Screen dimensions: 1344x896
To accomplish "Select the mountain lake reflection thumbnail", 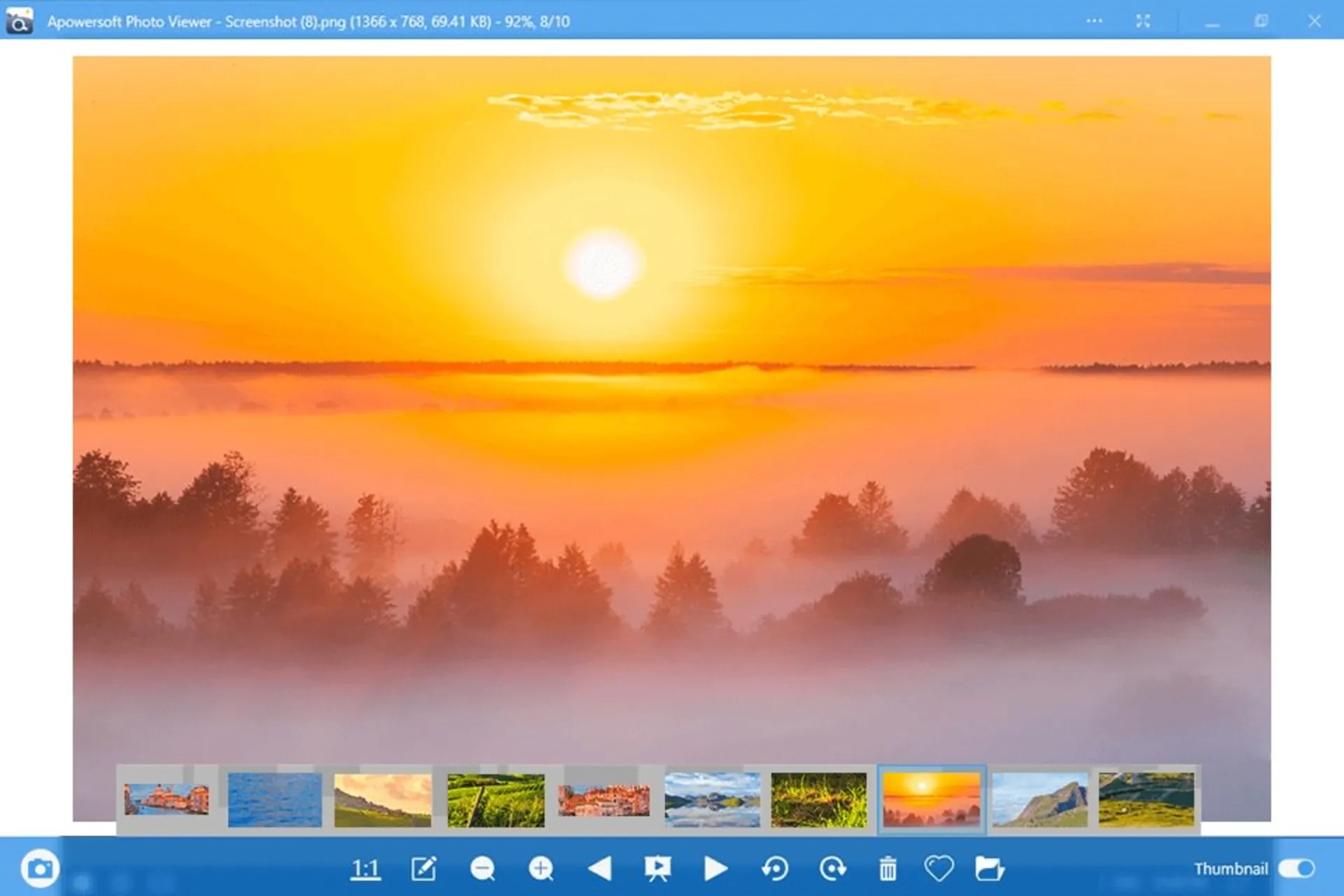I will pos(714,798).
